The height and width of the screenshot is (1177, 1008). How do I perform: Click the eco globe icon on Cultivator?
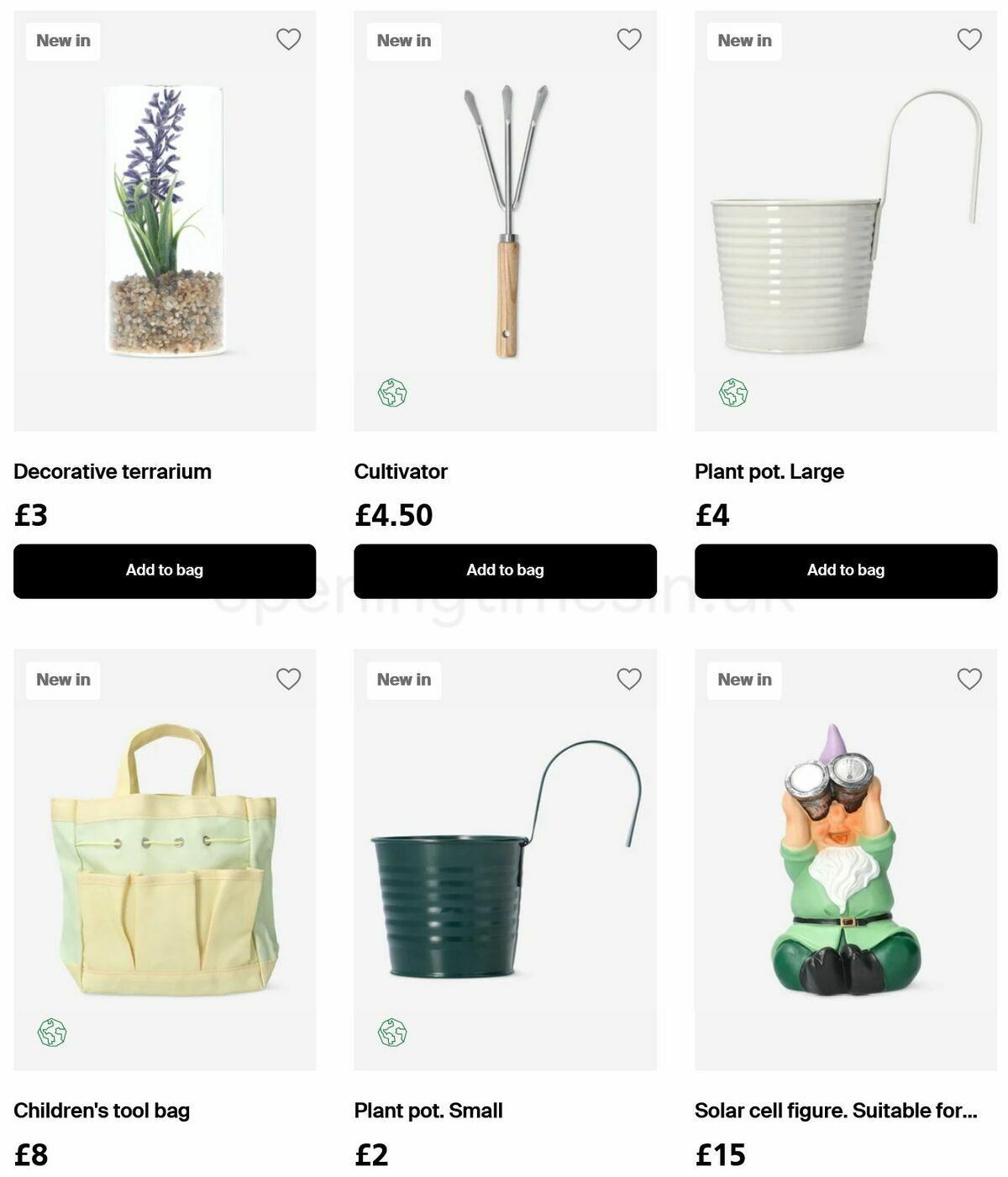click(x=392, y=392)
